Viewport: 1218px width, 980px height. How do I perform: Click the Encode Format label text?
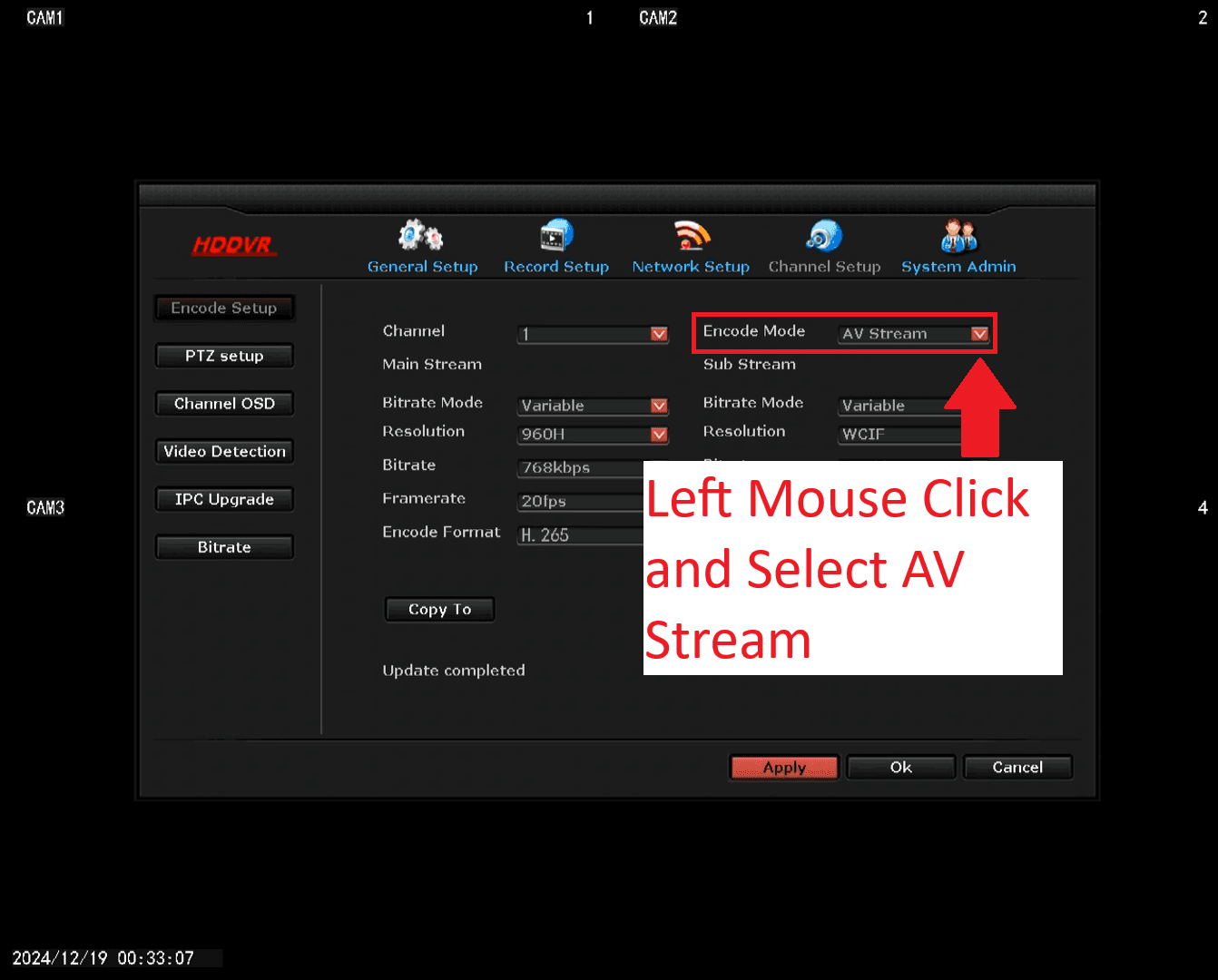[x=441, y=533]
